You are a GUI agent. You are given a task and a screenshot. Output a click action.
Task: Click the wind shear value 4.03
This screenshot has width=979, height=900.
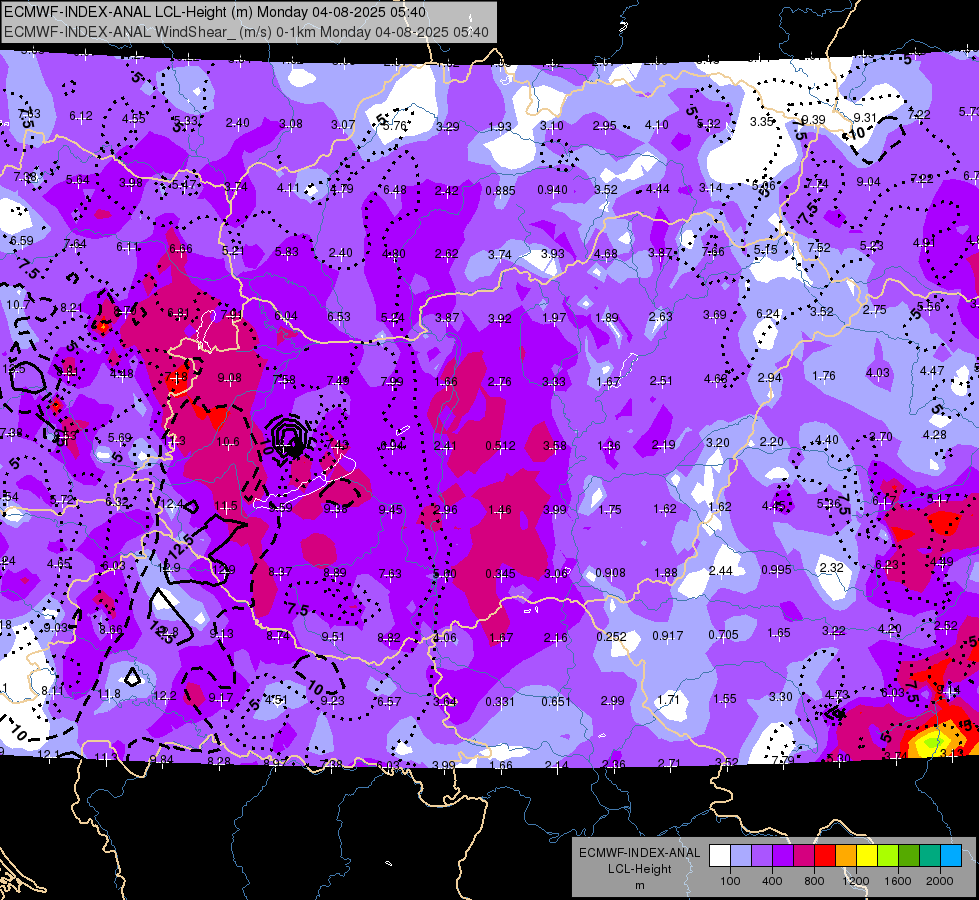pos(877,372)
